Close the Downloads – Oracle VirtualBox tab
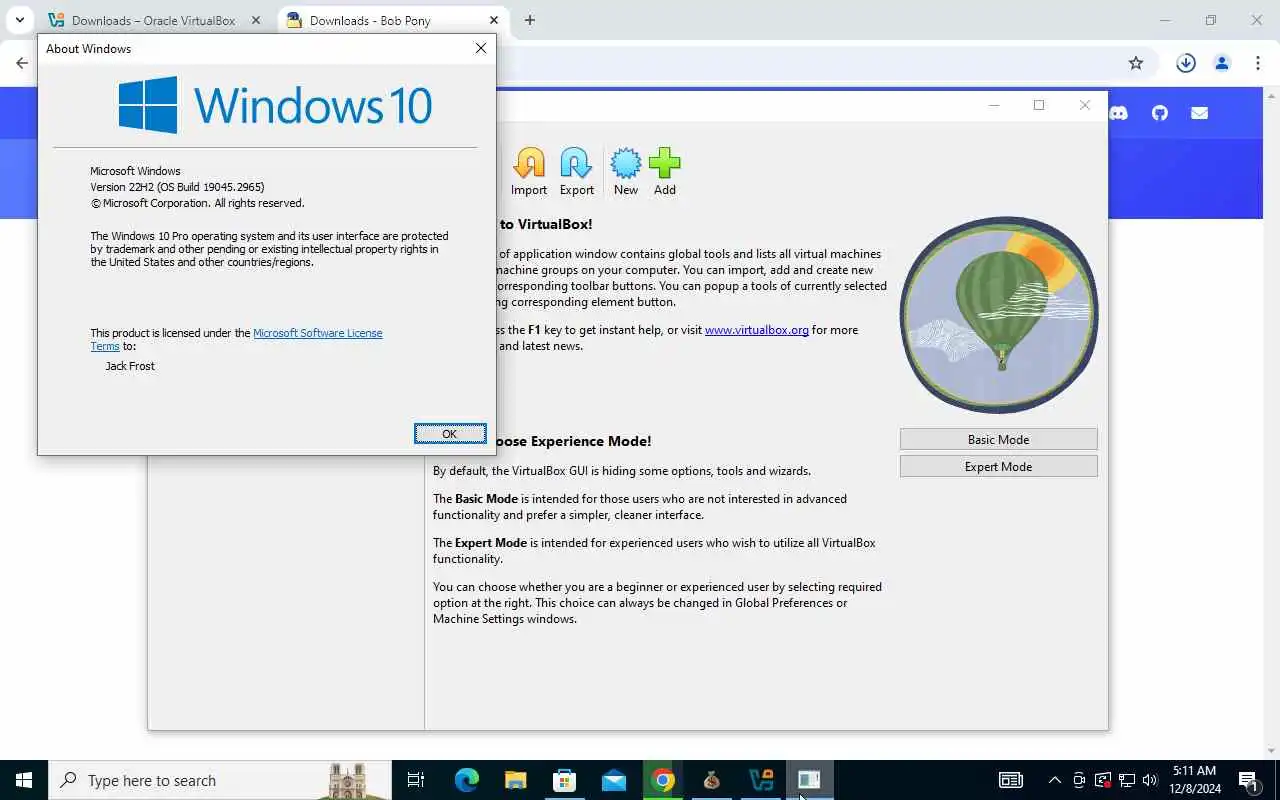The image size is (1280, 800). click(256, 20)
